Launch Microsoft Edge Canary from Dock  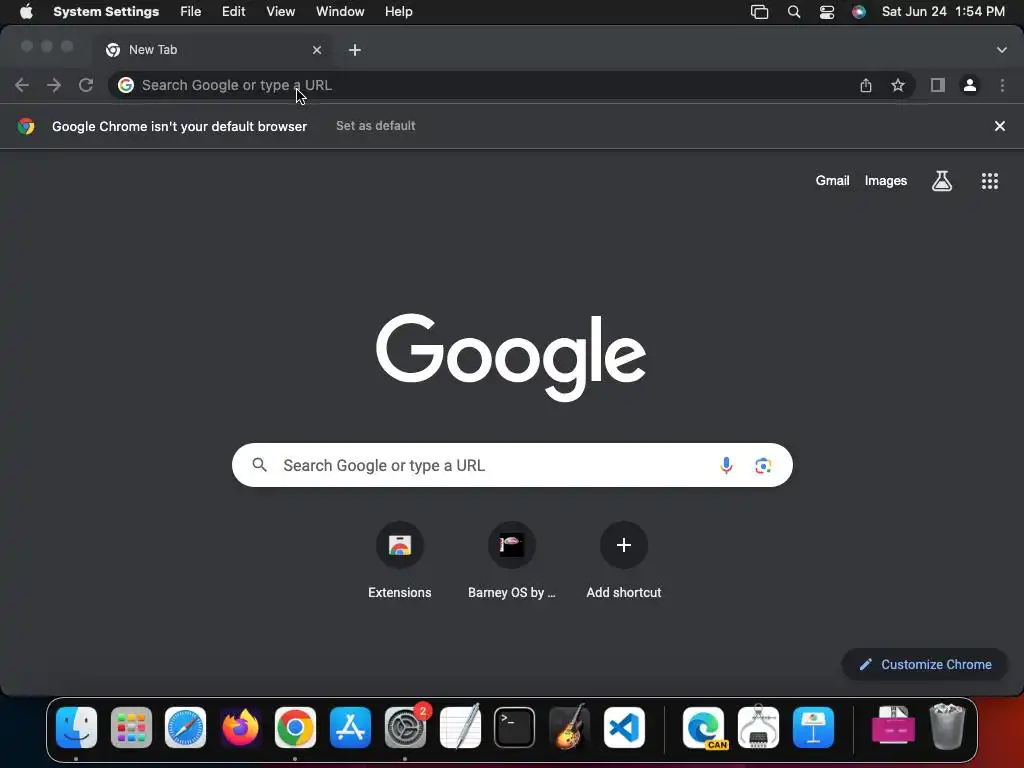(703, 727)
